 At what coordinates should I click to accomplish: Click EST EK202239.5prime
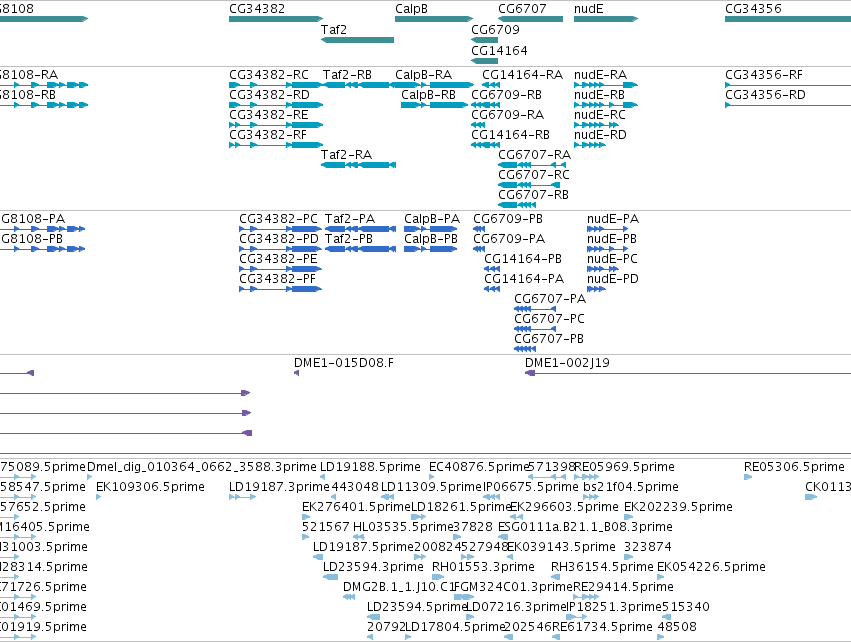[x=678, y=507]
